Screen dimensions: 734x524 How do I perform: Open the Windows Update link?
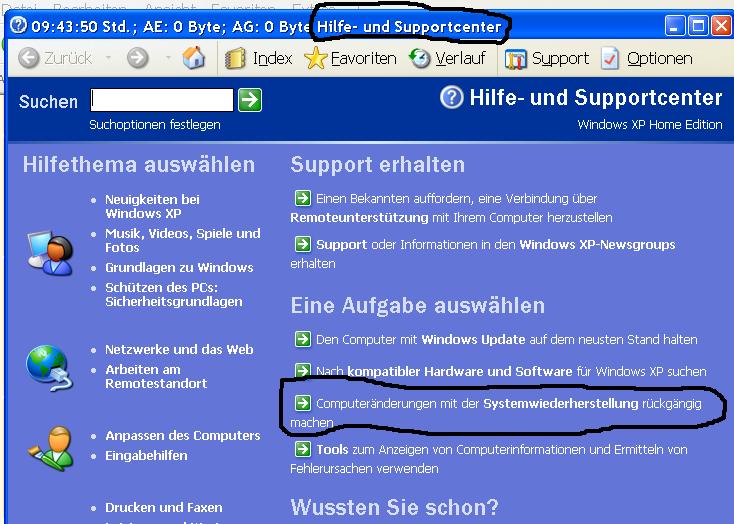coord(473,339)
